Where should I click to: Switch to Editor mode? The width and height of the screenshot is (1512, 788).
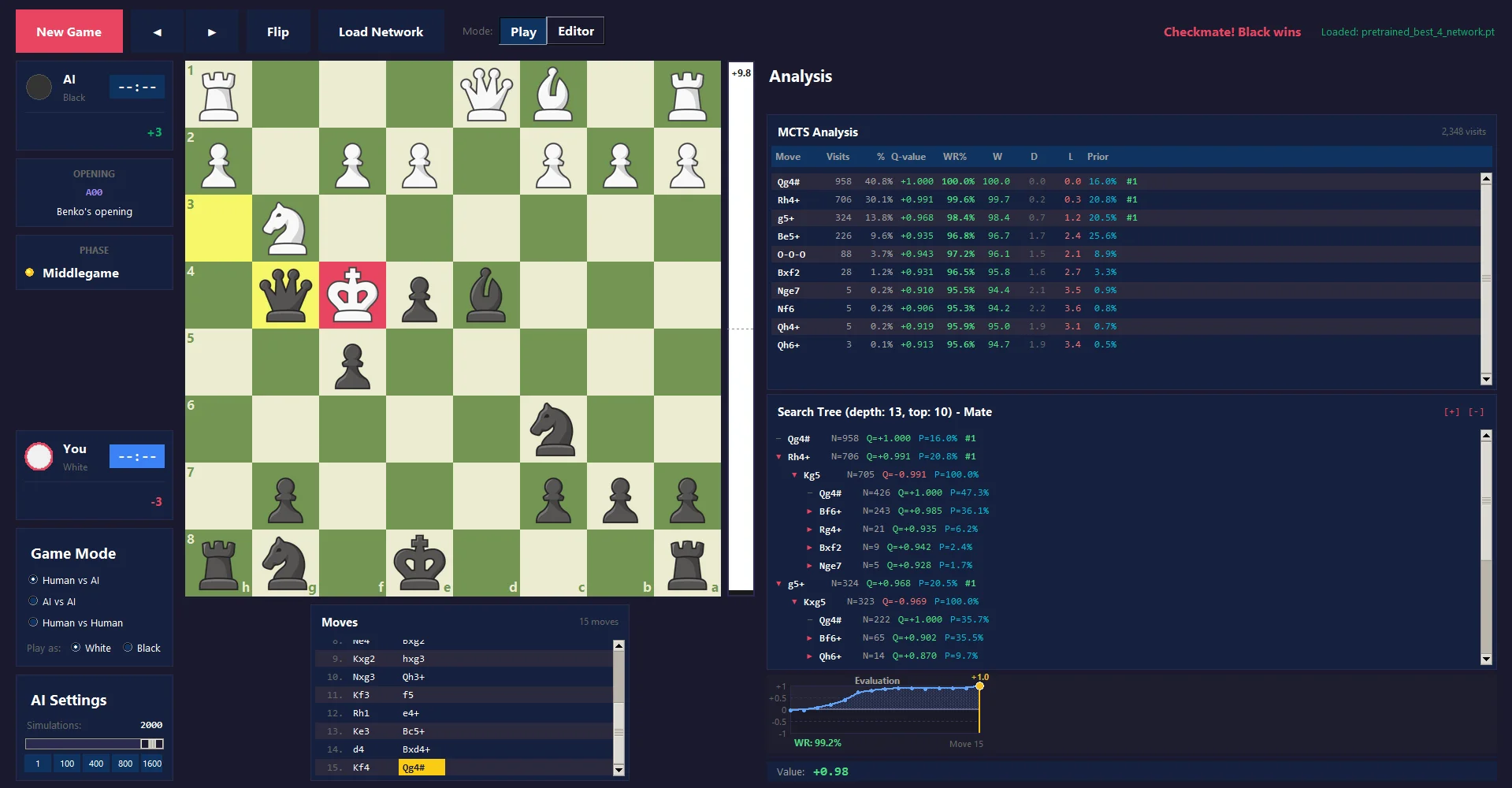576,31
